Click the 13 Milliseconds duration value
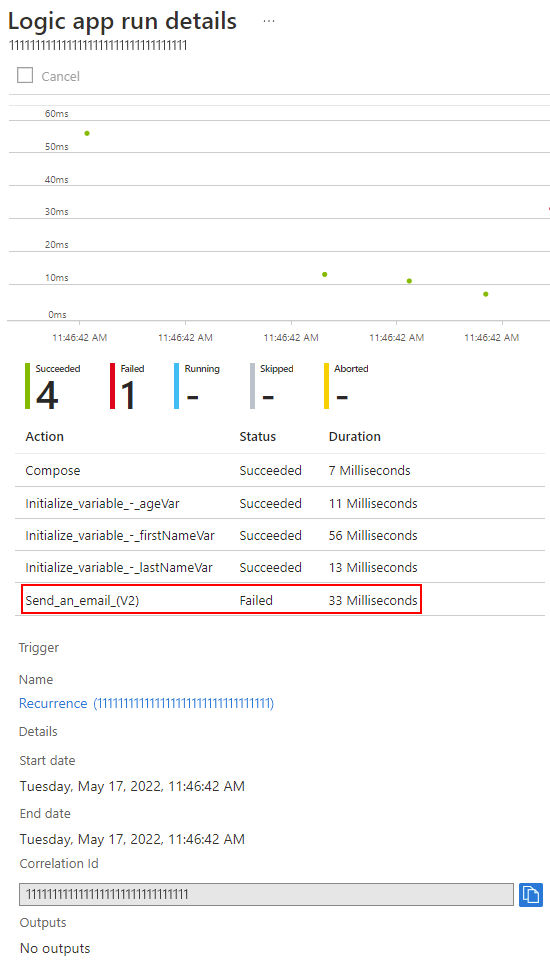The width and height of the screenshot is (550, 960). tap(373, 568)
